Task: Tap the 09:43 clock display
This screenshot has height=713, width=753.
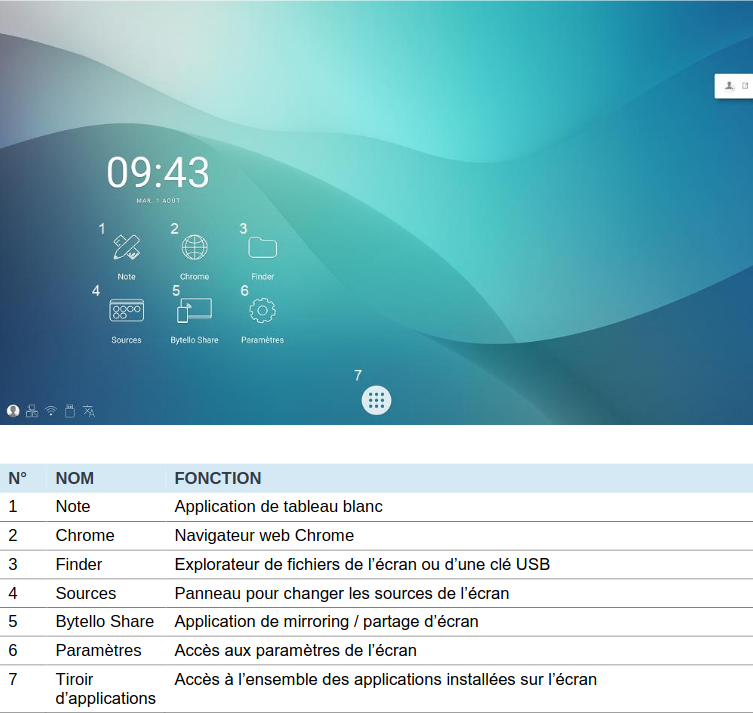Action: pos(158,173)
